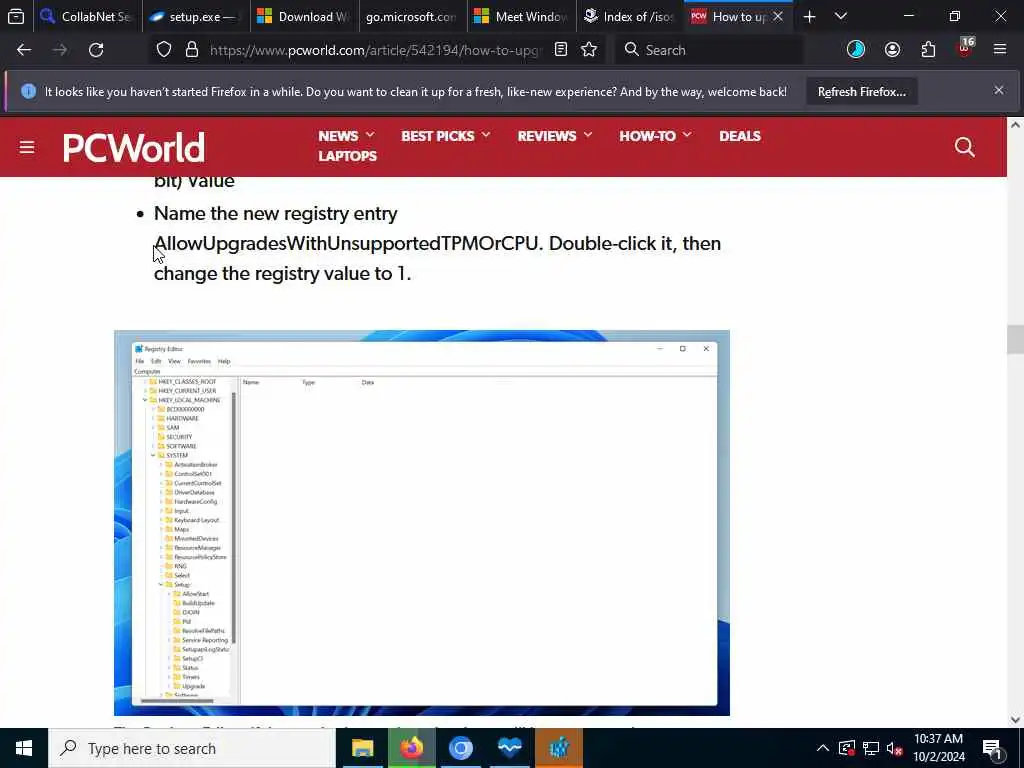Click Firefox taskbar icon

(411, 748)
